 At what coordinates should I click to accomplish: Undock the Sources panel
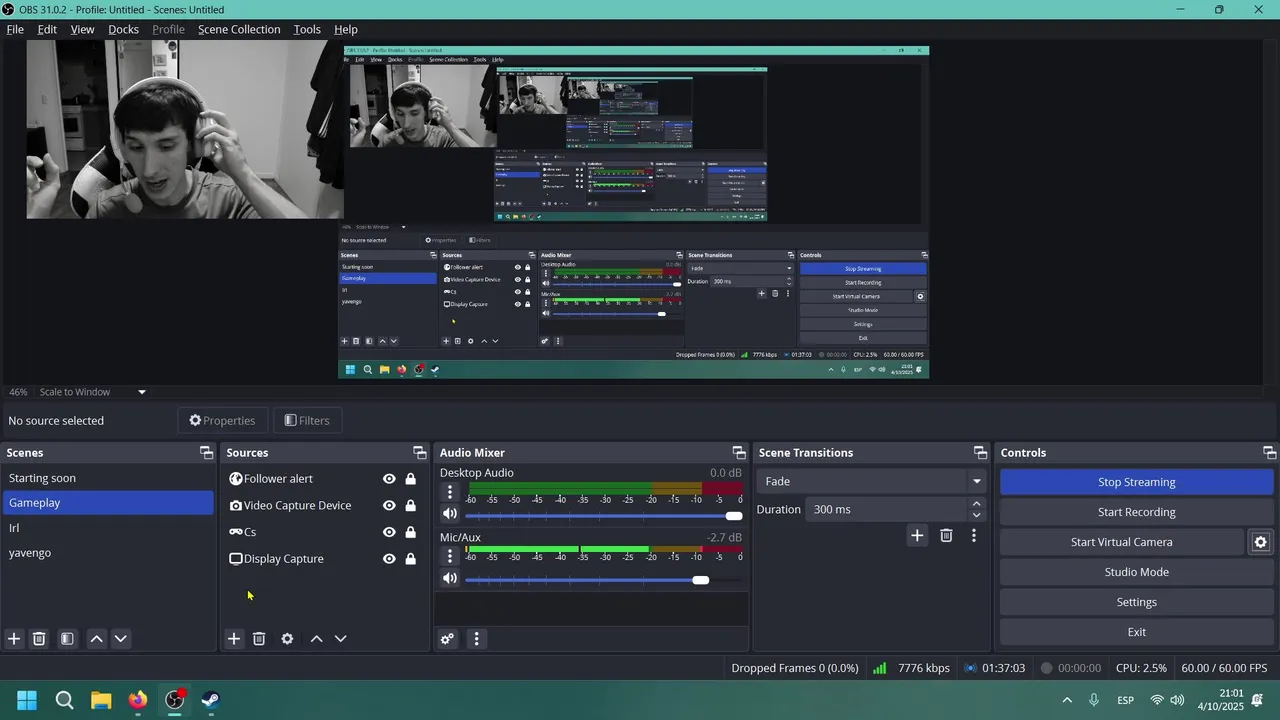coord(420,452)
